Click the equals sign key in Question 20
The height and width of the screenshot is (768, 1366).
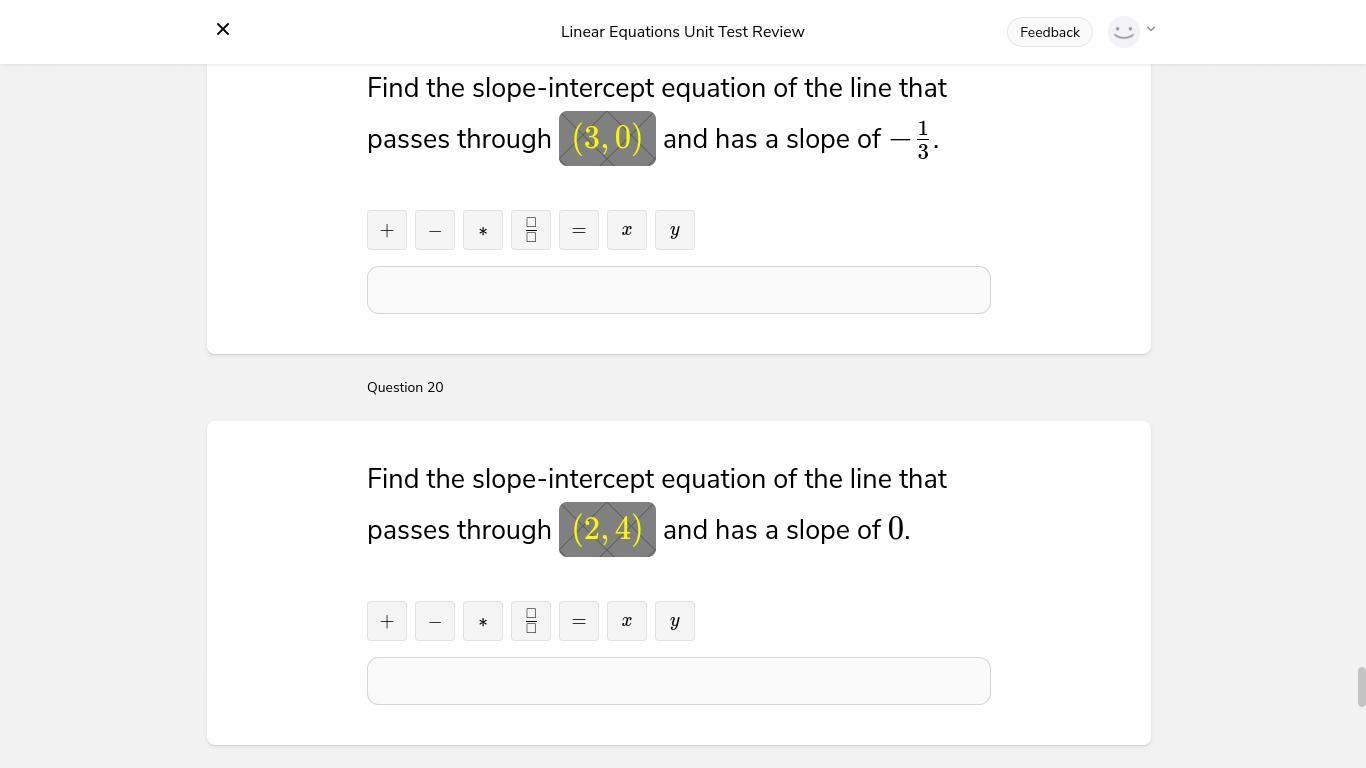[x=579, y=621]
